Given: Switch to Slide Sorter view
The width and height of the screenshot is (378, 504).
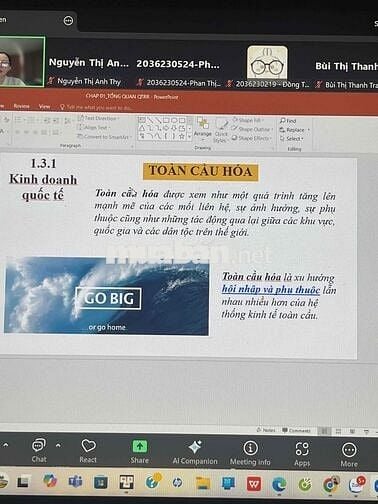Looking at the screenshot, I should click(338, 431).
